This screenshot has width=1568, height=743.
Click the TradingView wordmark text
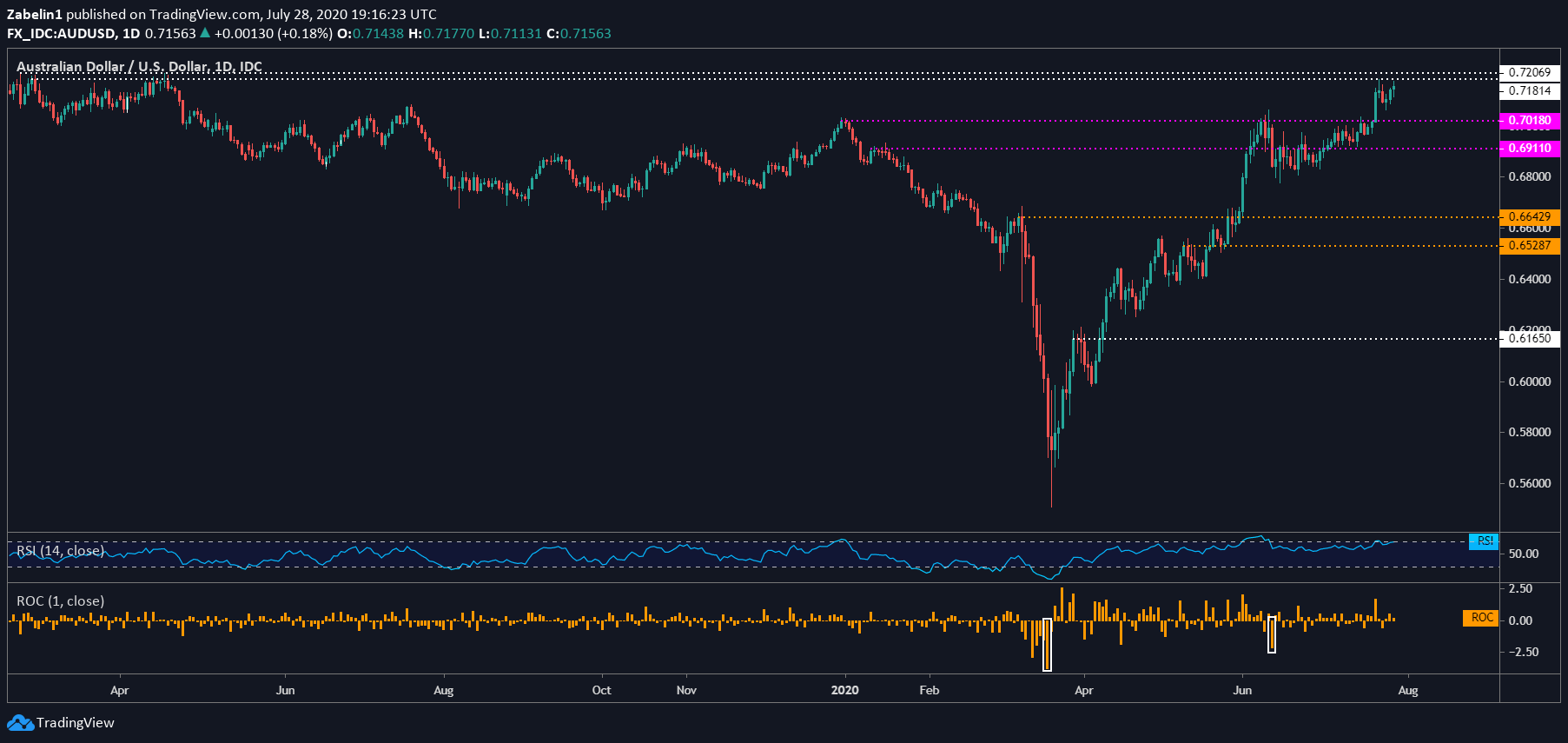click(76, 723)
